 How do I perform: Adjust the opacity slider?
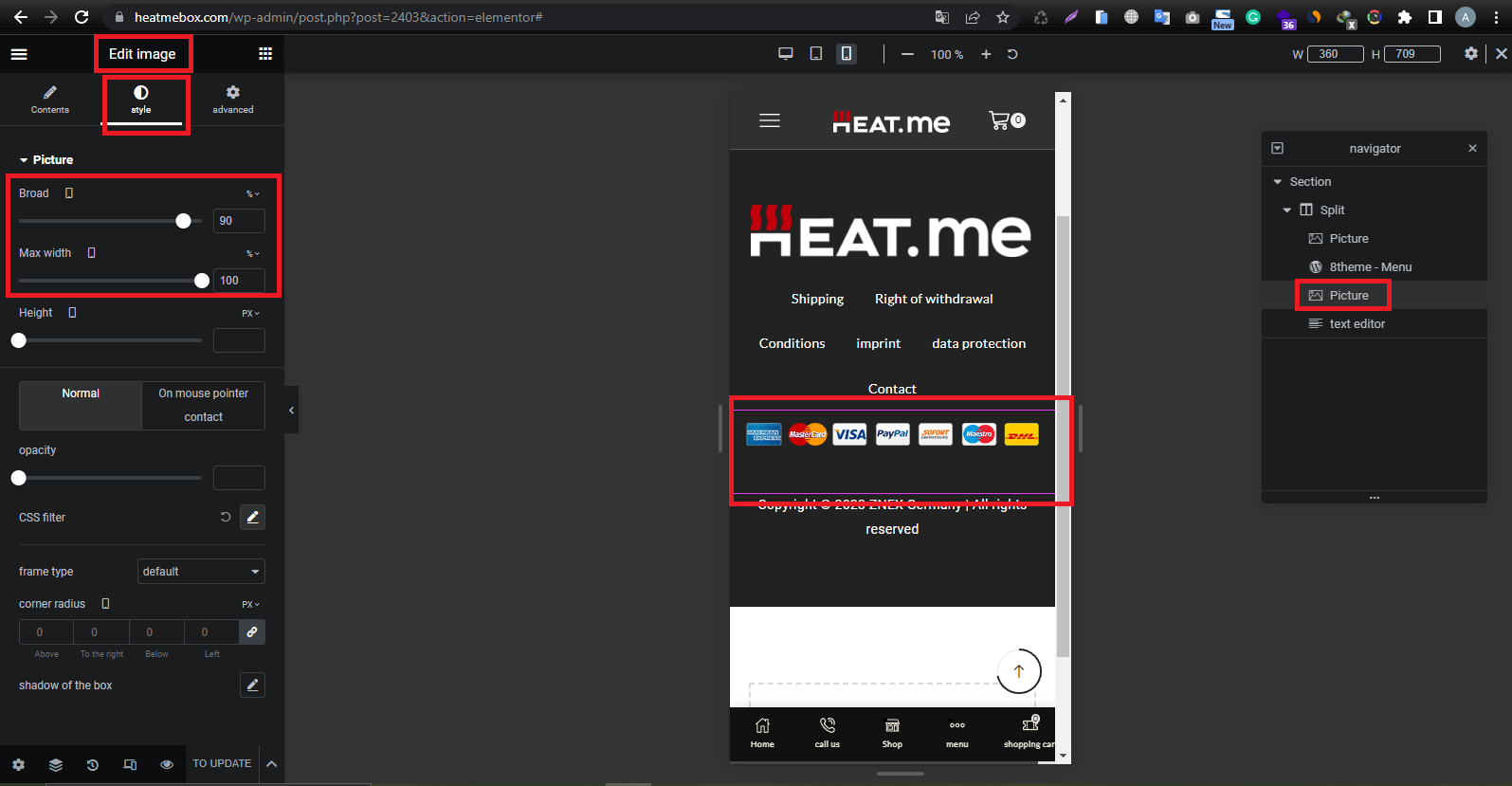point(110,478)
